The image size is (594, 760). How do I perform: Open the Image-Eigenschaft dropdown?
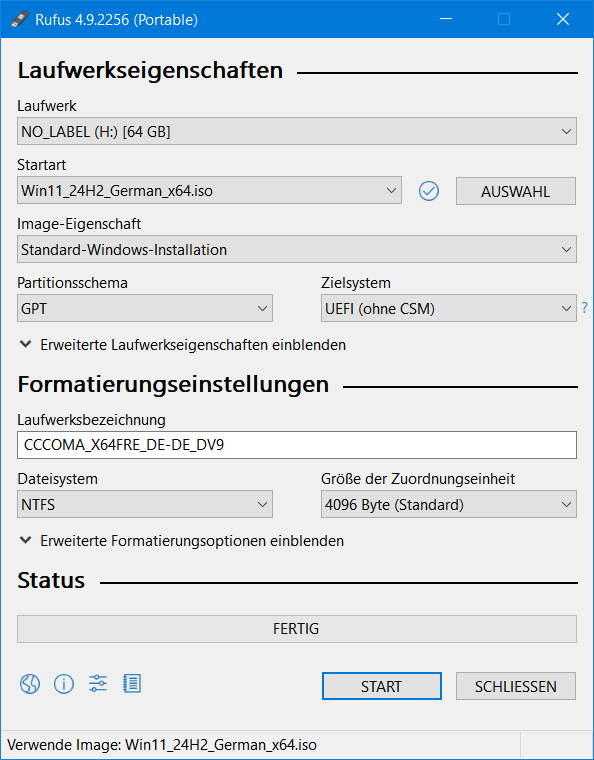point(297,250)
